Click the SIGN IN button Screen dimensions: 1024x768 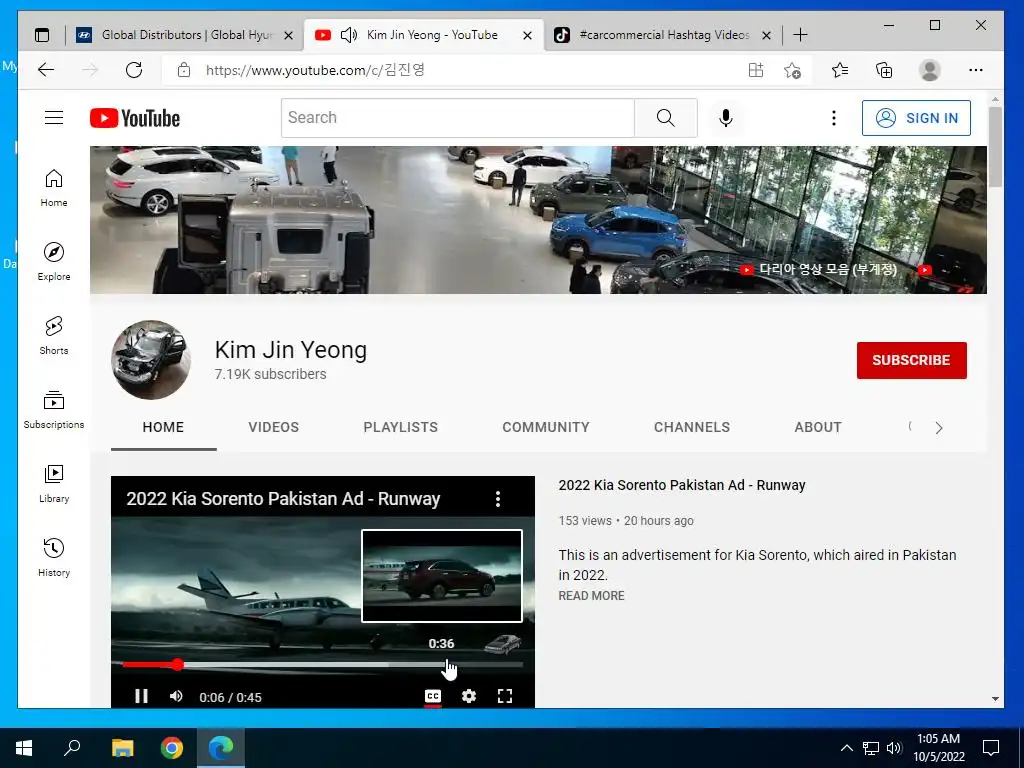pos(916,118)
